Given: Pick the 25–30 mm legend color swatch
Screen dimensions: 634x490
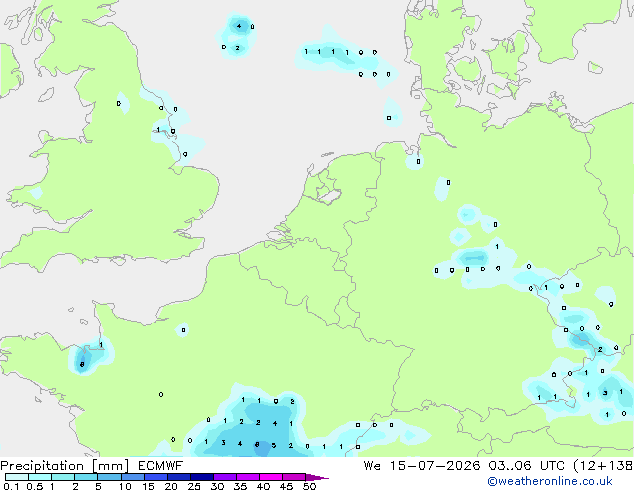Looking at the screenshot, I should click(x=202, y=477).
